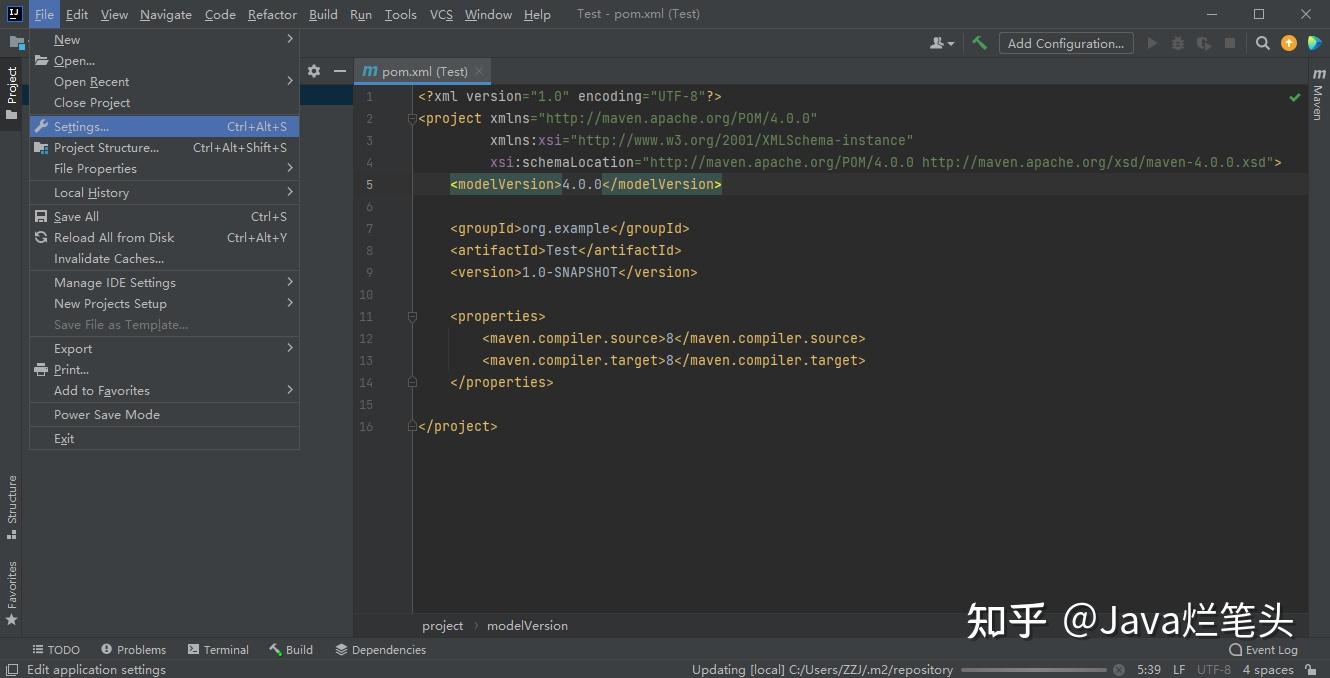Click Add Configuration... button
The height and width of the screenshot is (678, 1330).
[1066, 43]
